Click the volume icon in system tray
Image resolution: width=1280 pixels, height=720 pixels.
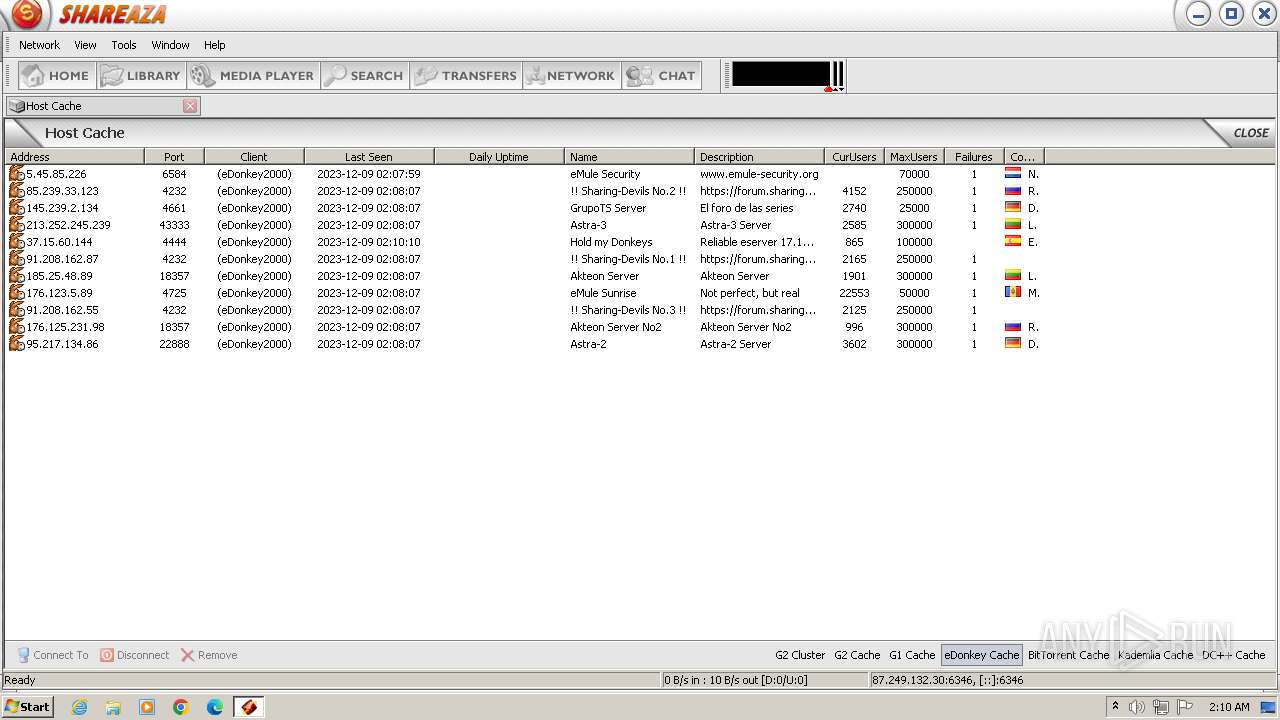[x=1137, y=707]
